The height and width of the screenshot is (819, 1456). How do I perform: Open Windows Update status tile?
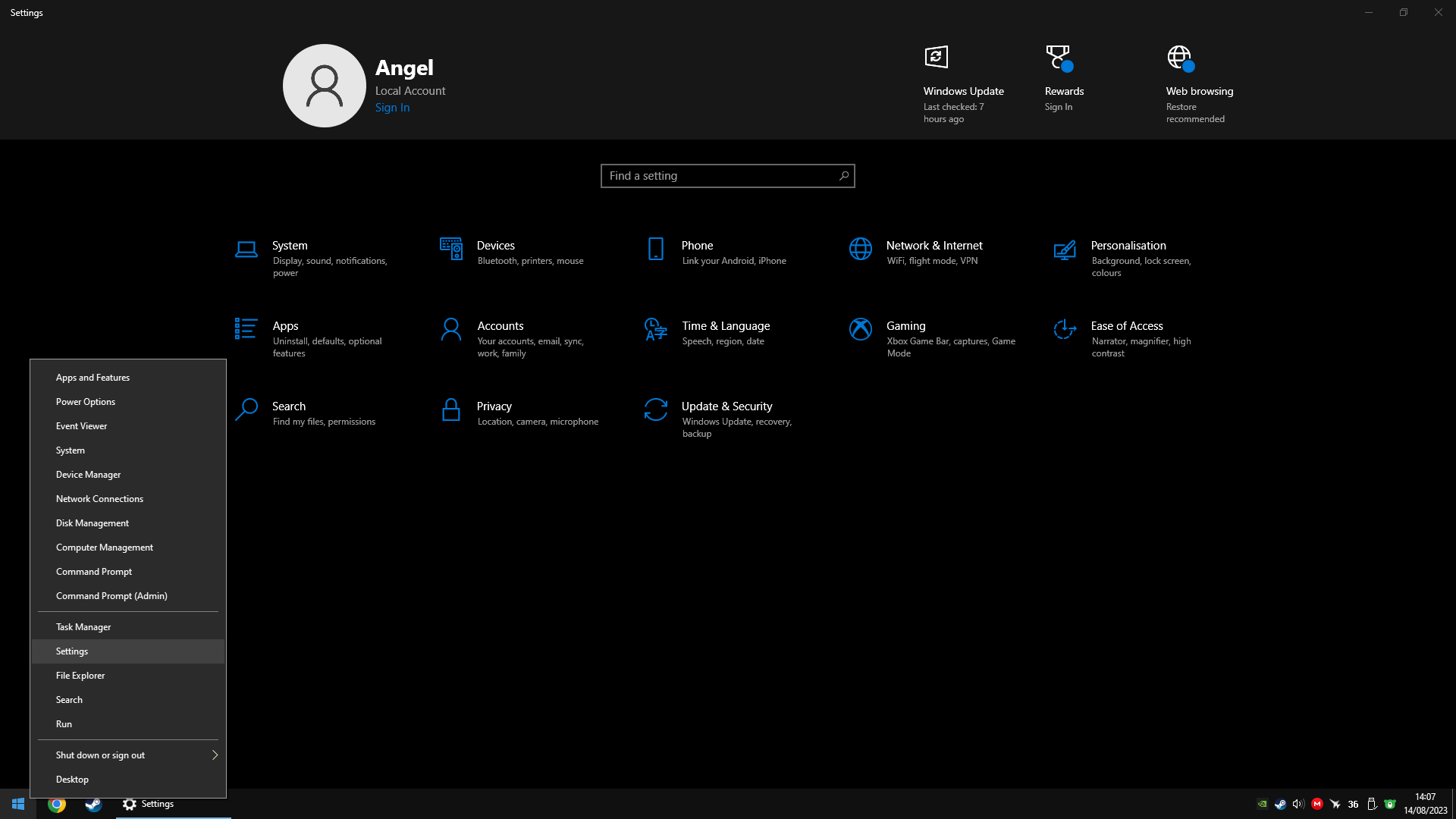(x=962, y=83)
